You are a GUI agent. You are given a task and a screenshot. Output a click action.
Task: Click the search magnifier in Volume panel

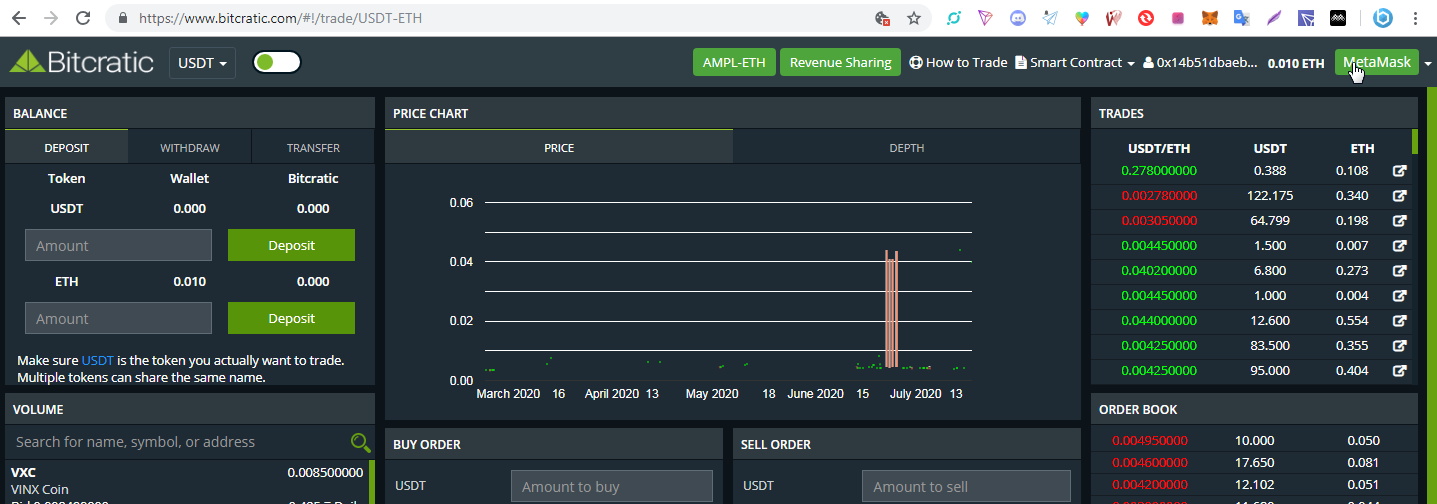360,442
